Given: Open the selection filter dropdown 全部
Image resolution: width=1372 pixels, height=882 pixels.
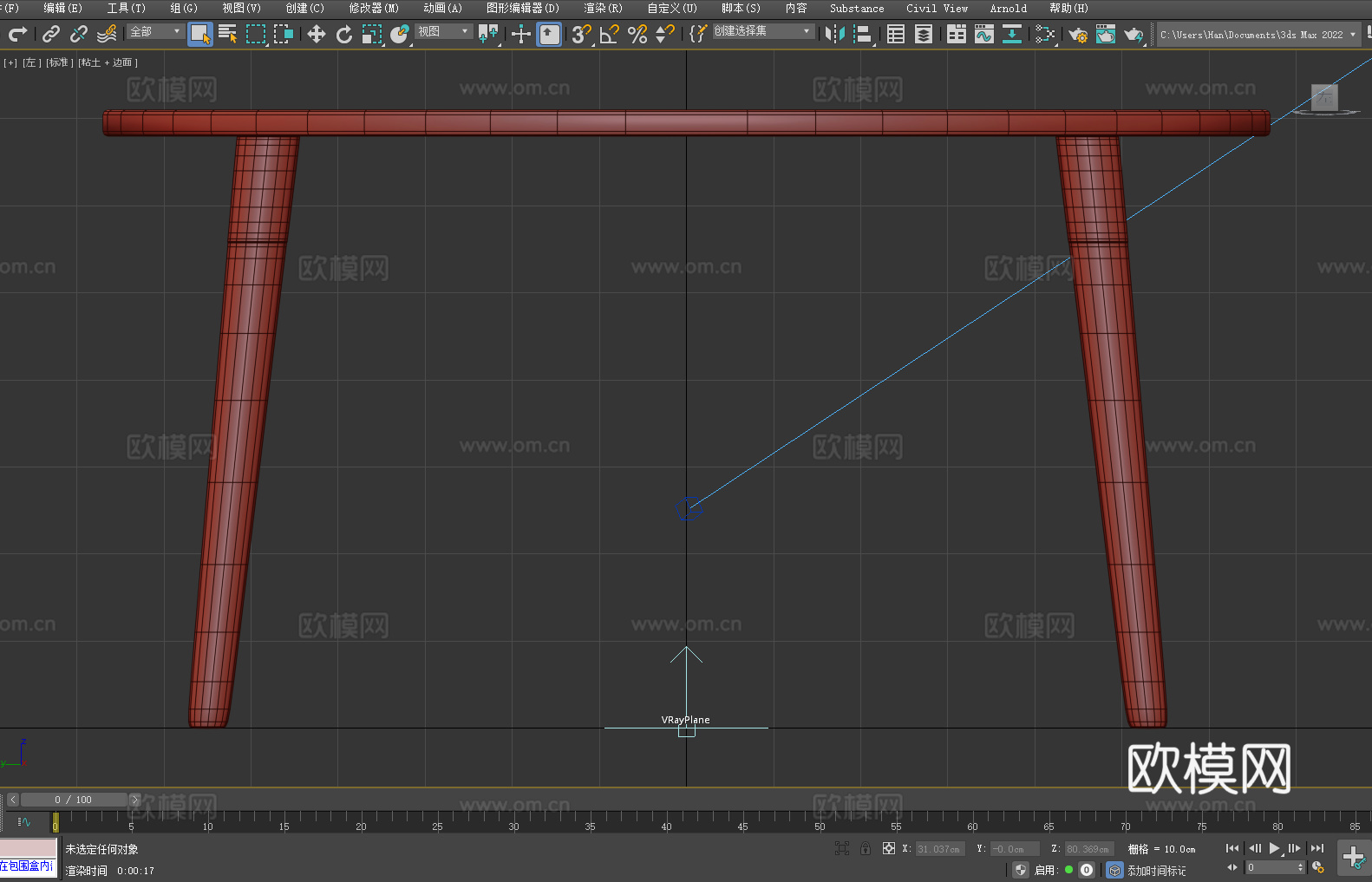Looking at the screenshot, I should coord(155,31).
